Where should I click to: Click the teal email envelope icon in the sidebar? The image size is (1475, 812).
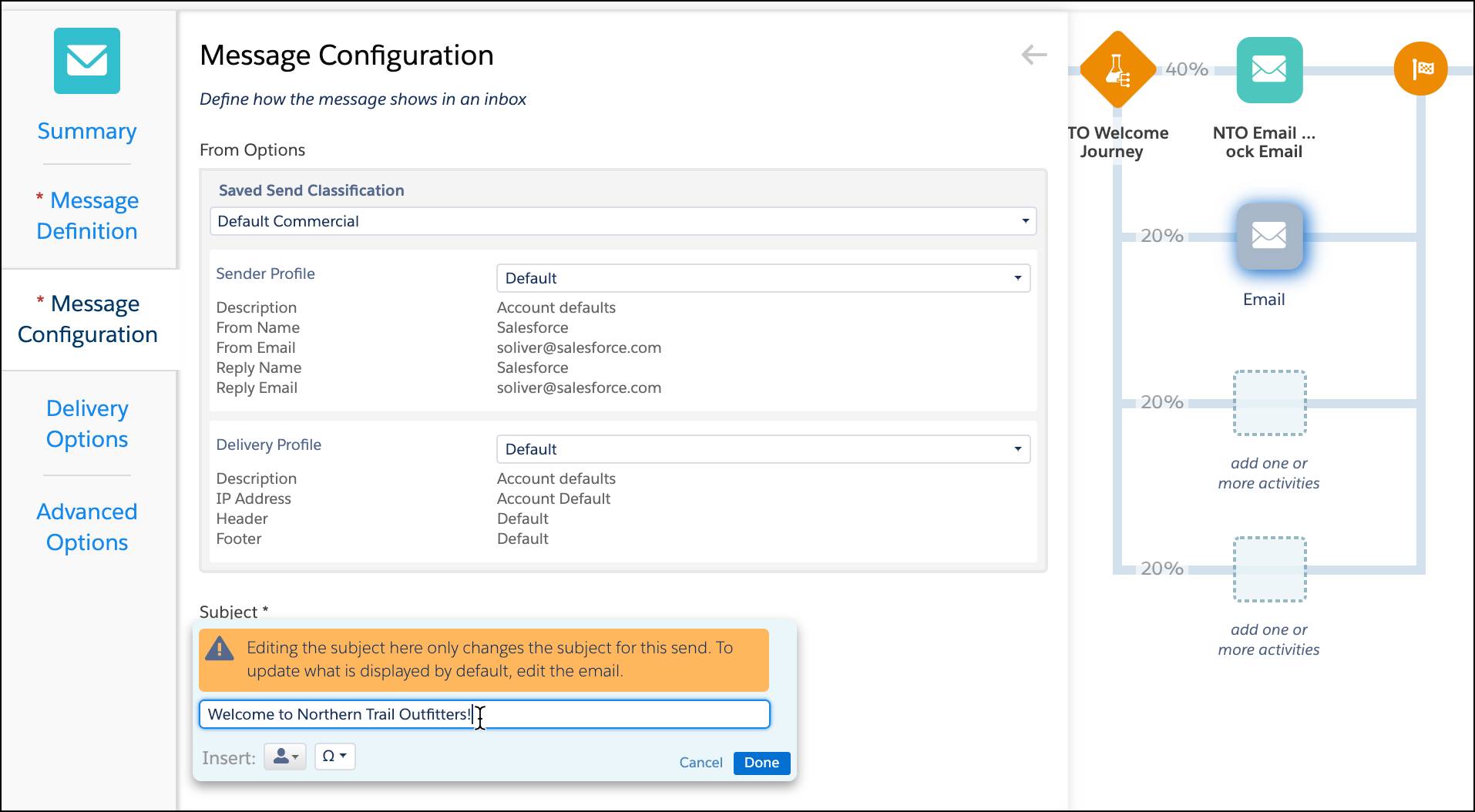[x=87, y=61]
